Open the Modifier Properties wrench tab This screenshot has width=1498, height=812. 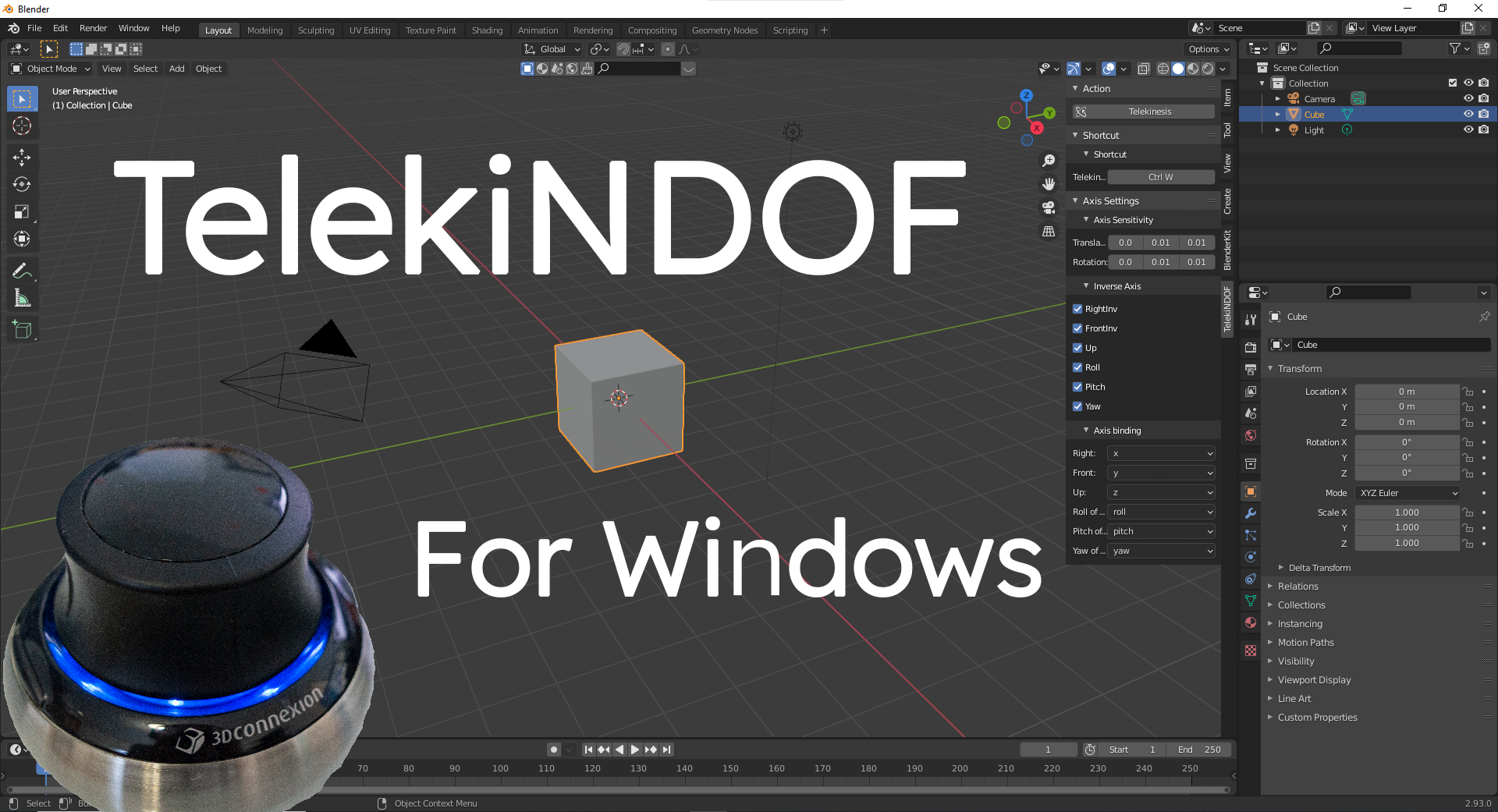[1251, 513]
